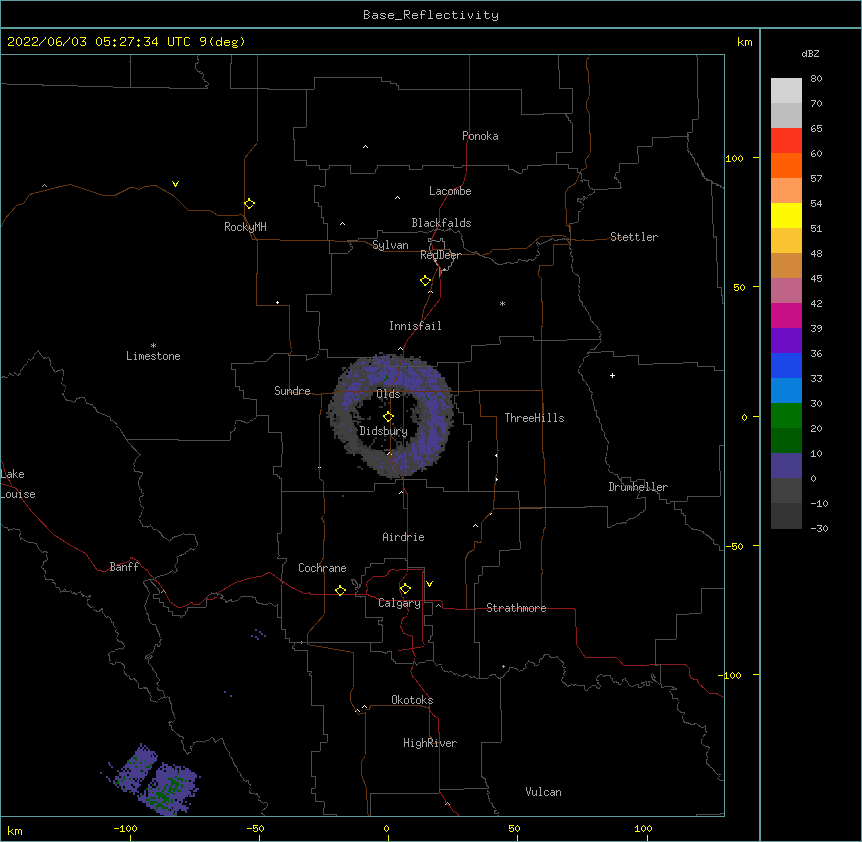Screen dimensions: 862x842
Task: Pick the royal blue 36 dBZ legend swatch
Action: (786, 365)
